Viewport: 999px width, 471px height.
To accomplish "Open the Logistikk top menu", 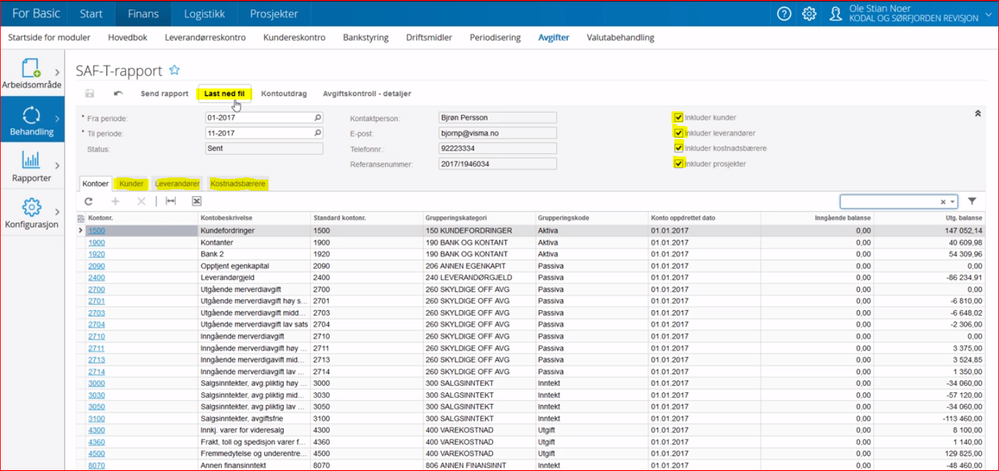I will tap(204, 14).
